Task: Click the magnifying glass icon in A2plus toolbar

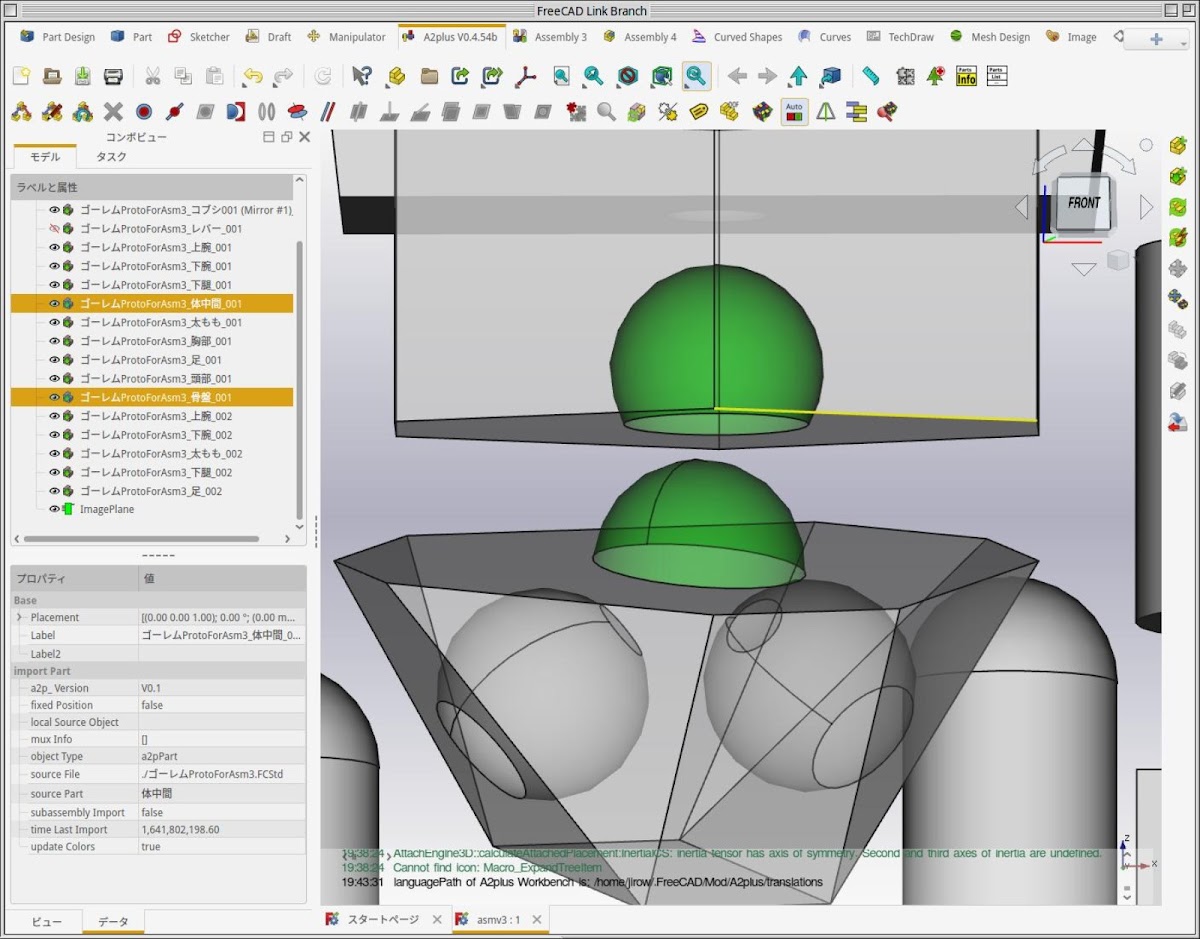Action: pos(606,111)
